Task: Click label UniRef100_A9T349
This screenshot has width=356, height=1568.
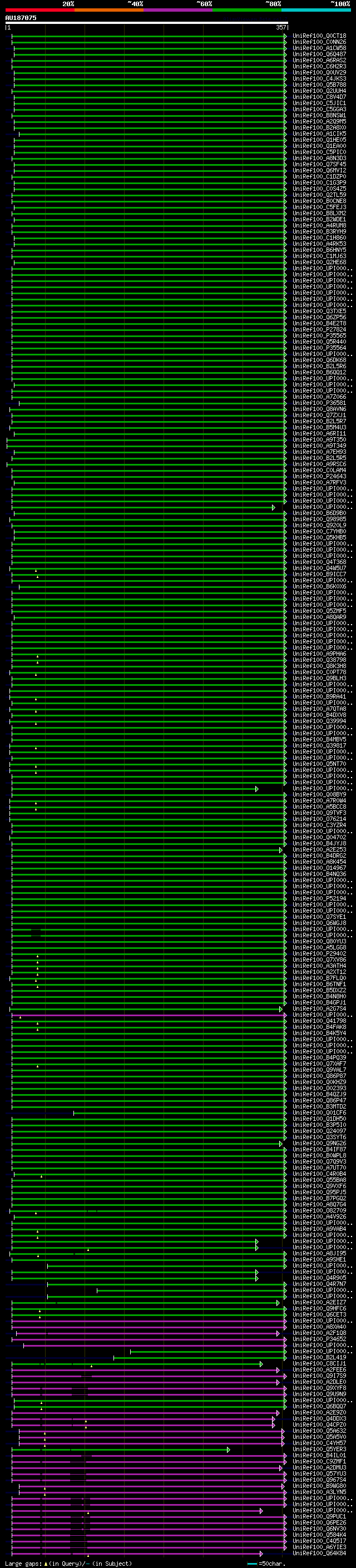Action: coord(319,446)
